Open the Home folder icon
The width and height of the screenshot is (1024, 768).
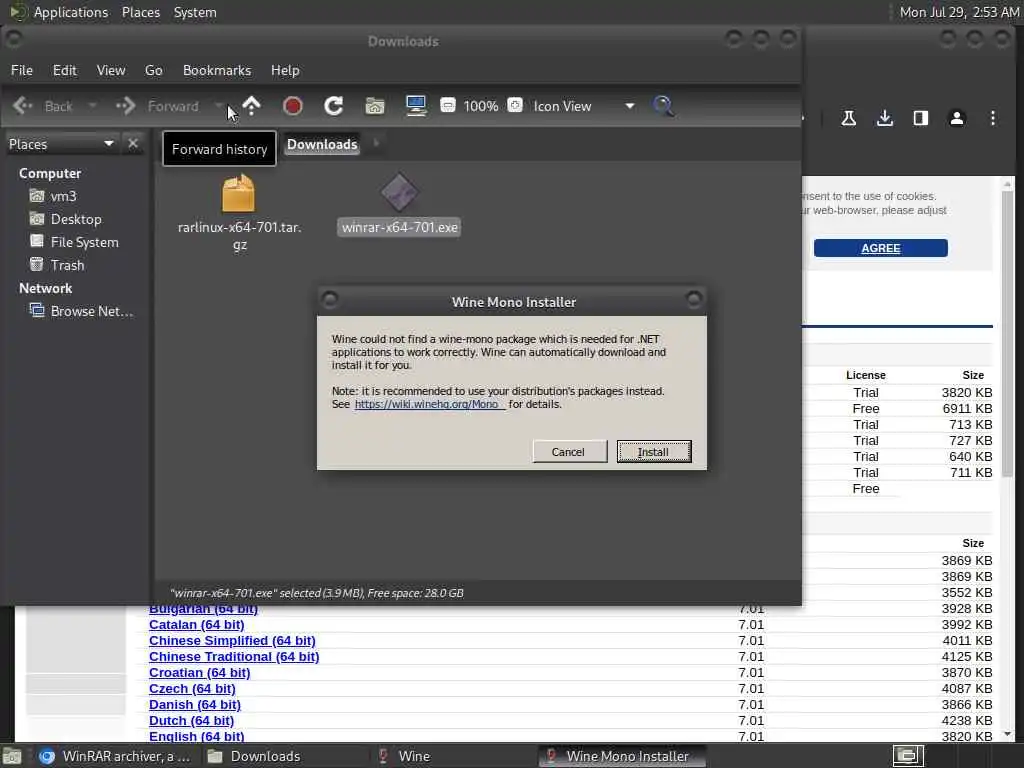[x=375, y=106]
